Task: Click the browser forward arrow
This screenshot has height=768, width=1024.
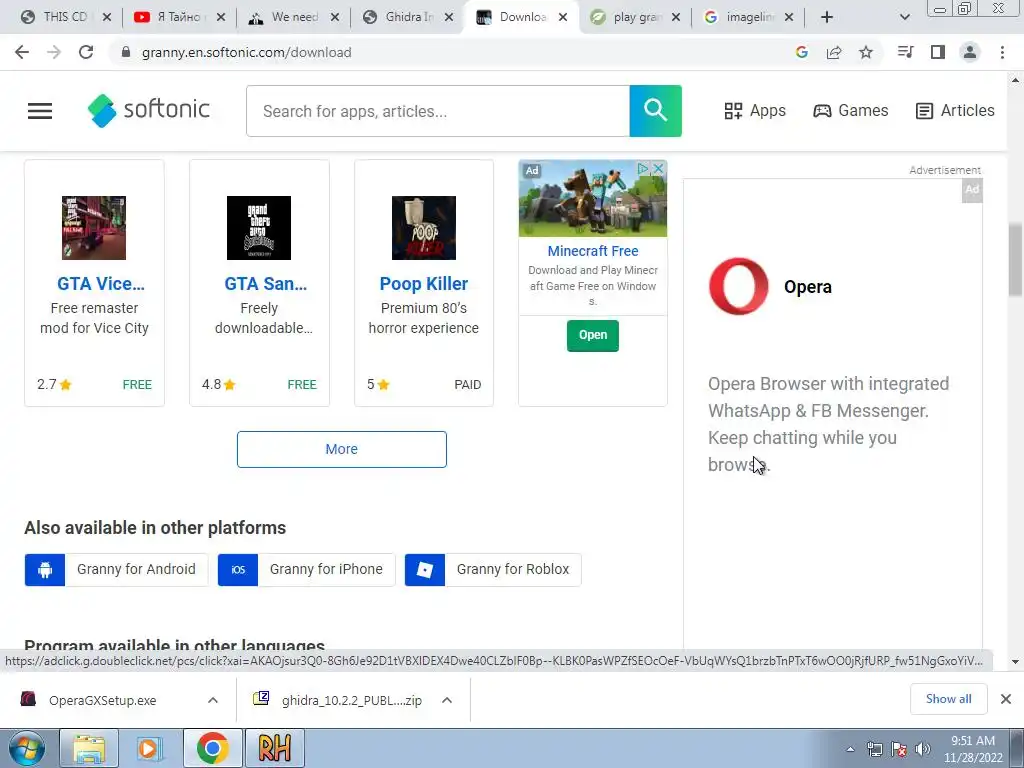Action: [x=54, y=52]
